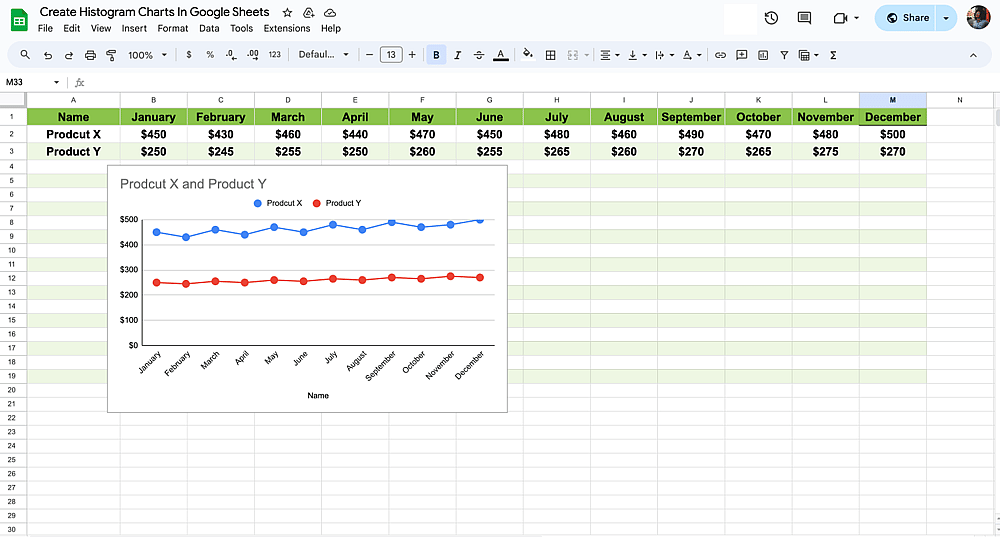Open the Tools menu
The image size is (1000, 537).
pyautogui.click(x=241, y=29)
